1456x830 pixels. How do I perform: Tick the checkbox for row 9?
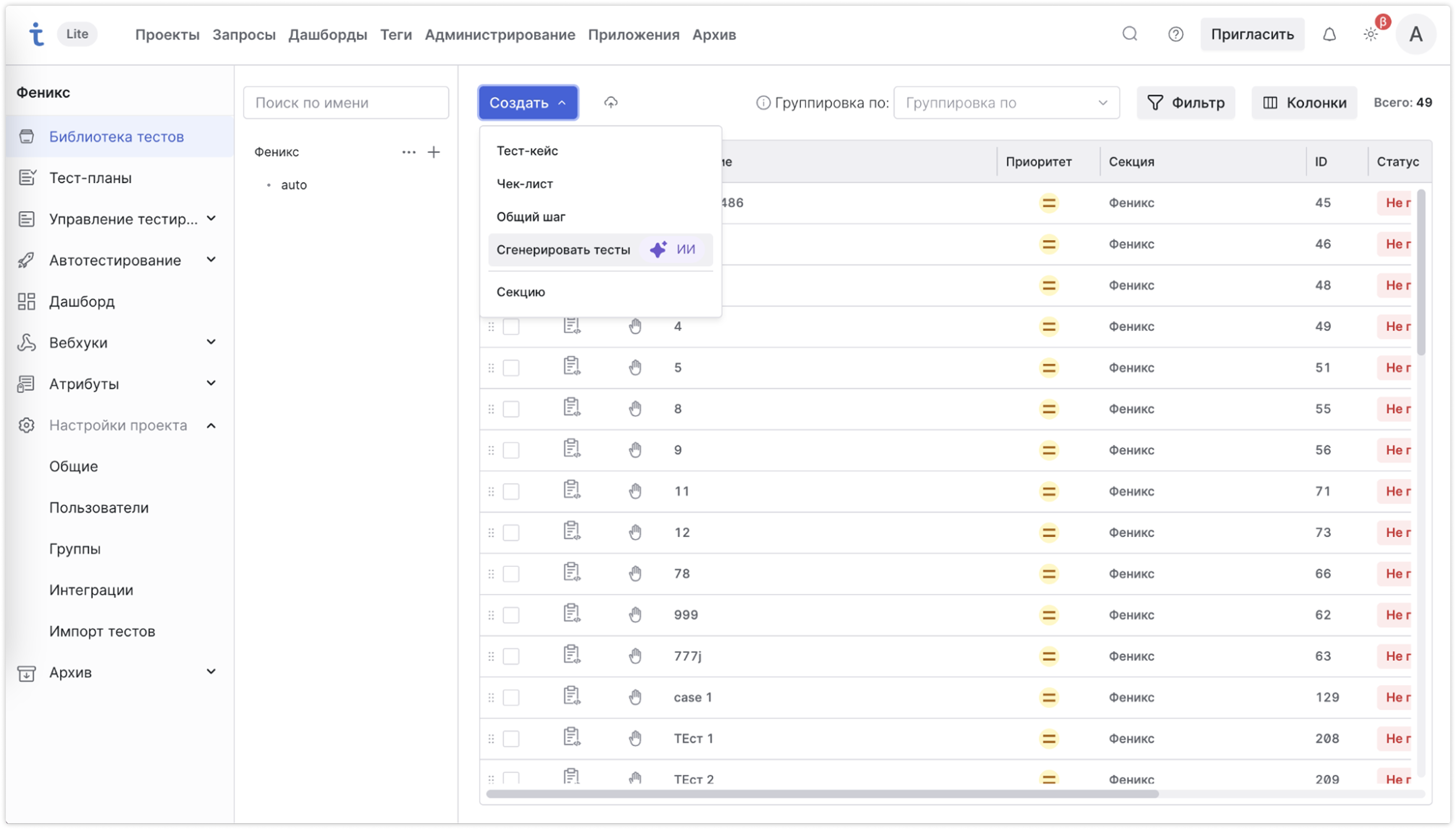point(510,450)
